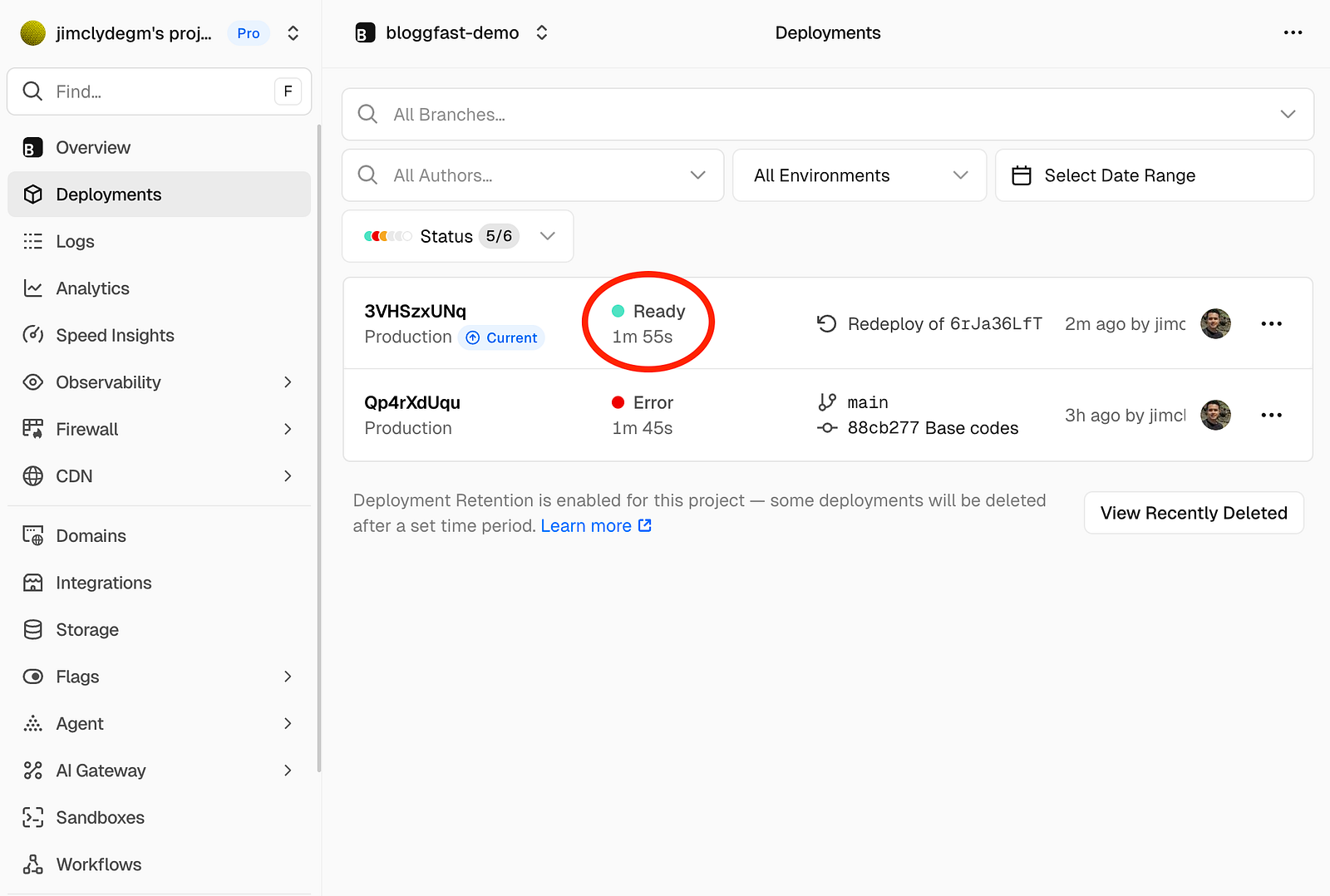Click the yellow team avatar icon
Viewport: 1330px width, 896px height.
click(x=32, y=33)
